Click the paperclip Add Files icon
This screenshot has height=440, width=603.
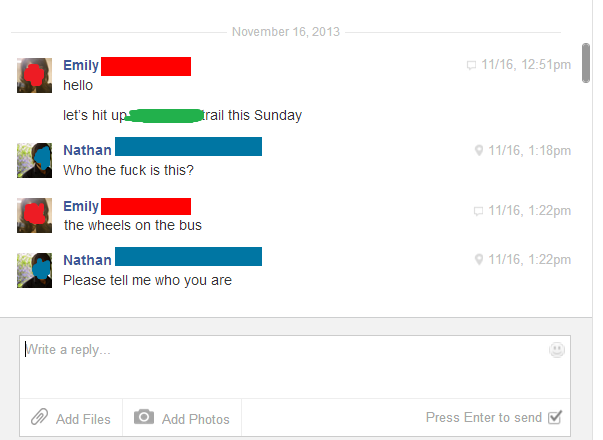click(x=39, y=417)
